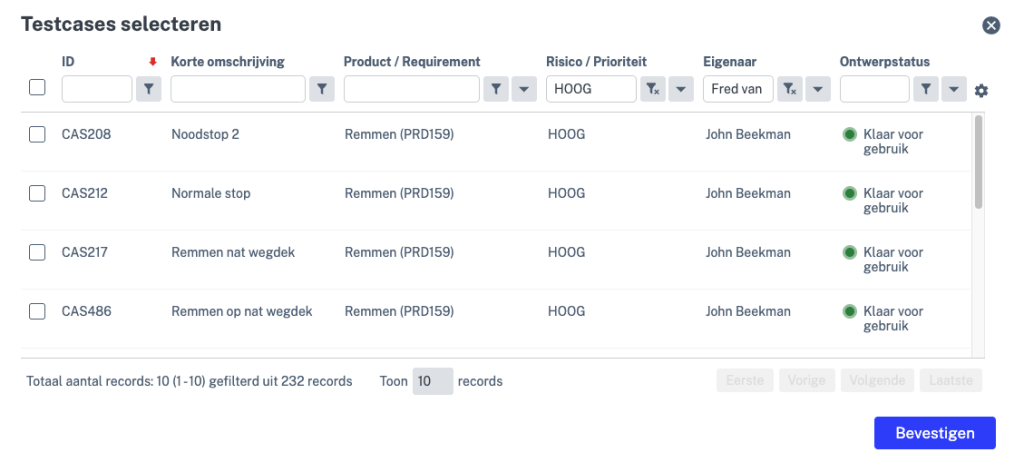Open the Eigenaar filter dropdown arrow

tap(817, 90)
